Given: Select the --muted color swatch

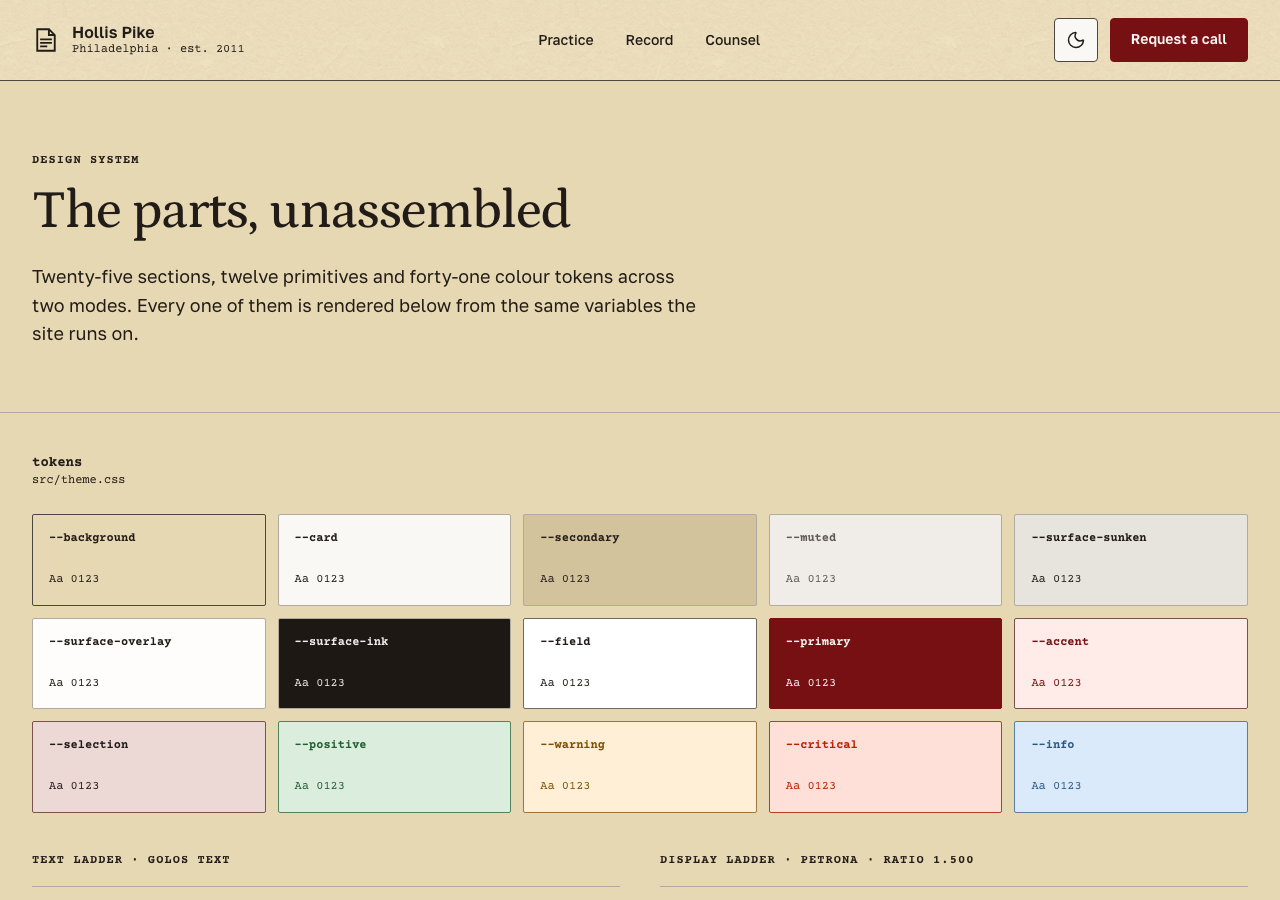Looking at the screenshot, I should [885, 560].
